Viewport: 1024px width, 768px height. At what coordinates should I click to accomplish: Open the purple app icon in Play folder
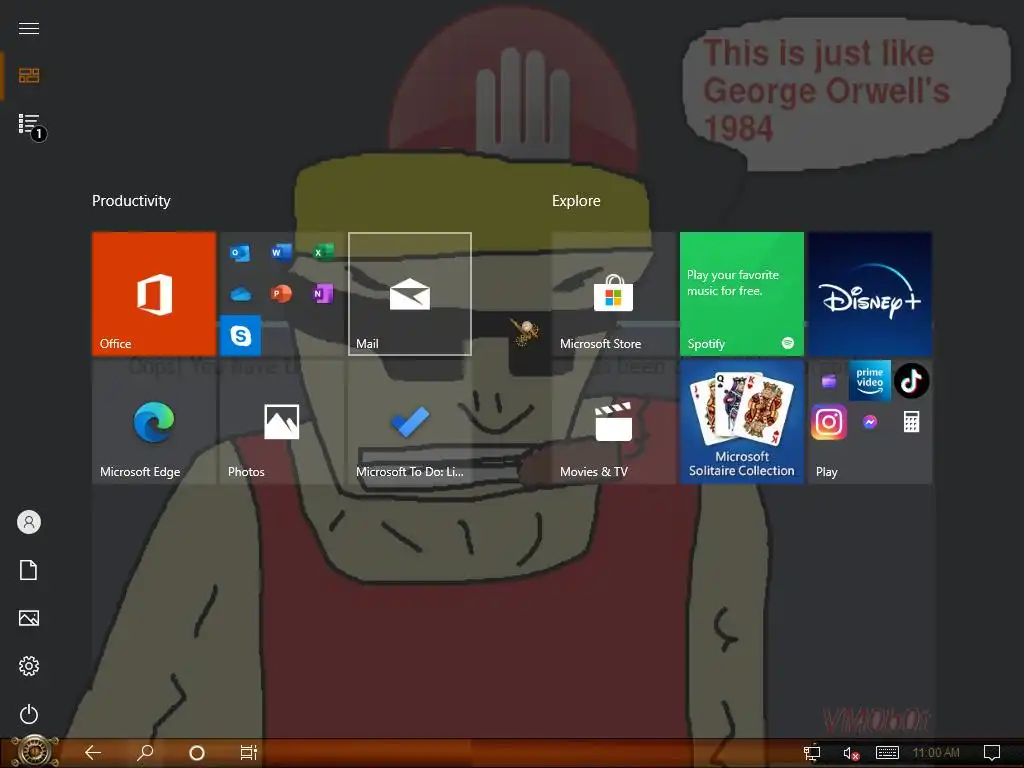[x=829, y=381]
